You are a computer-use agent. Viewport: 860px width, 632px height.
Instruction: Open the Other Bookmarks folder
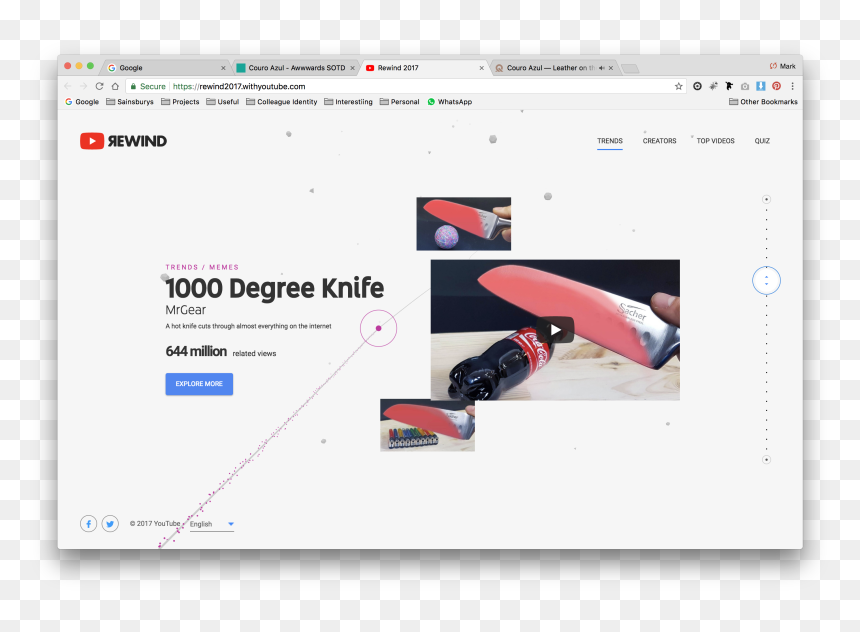pos(763,101)
